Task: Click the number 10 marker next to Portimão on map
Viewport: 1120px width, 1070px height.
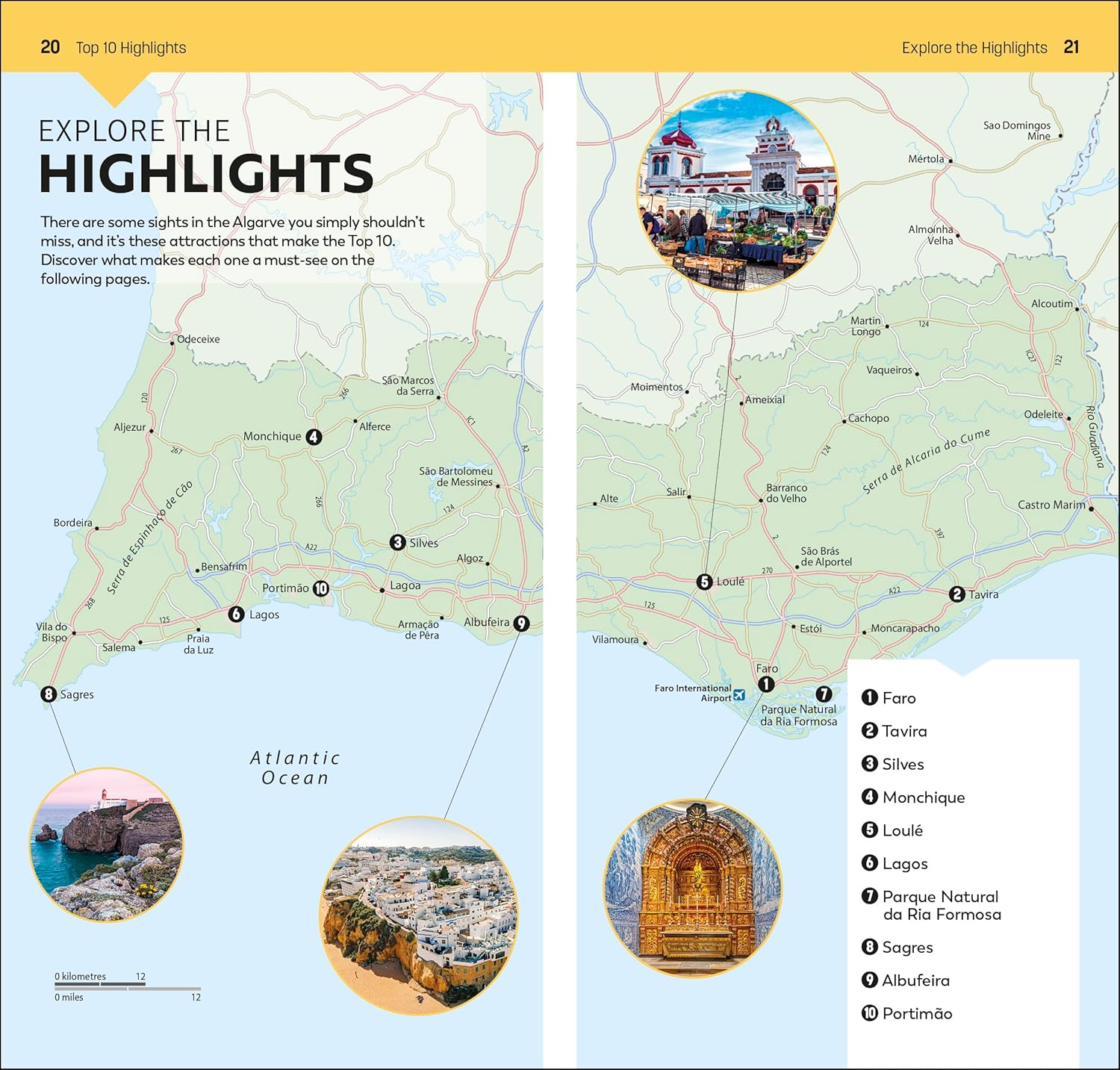Action: (321, 588)
